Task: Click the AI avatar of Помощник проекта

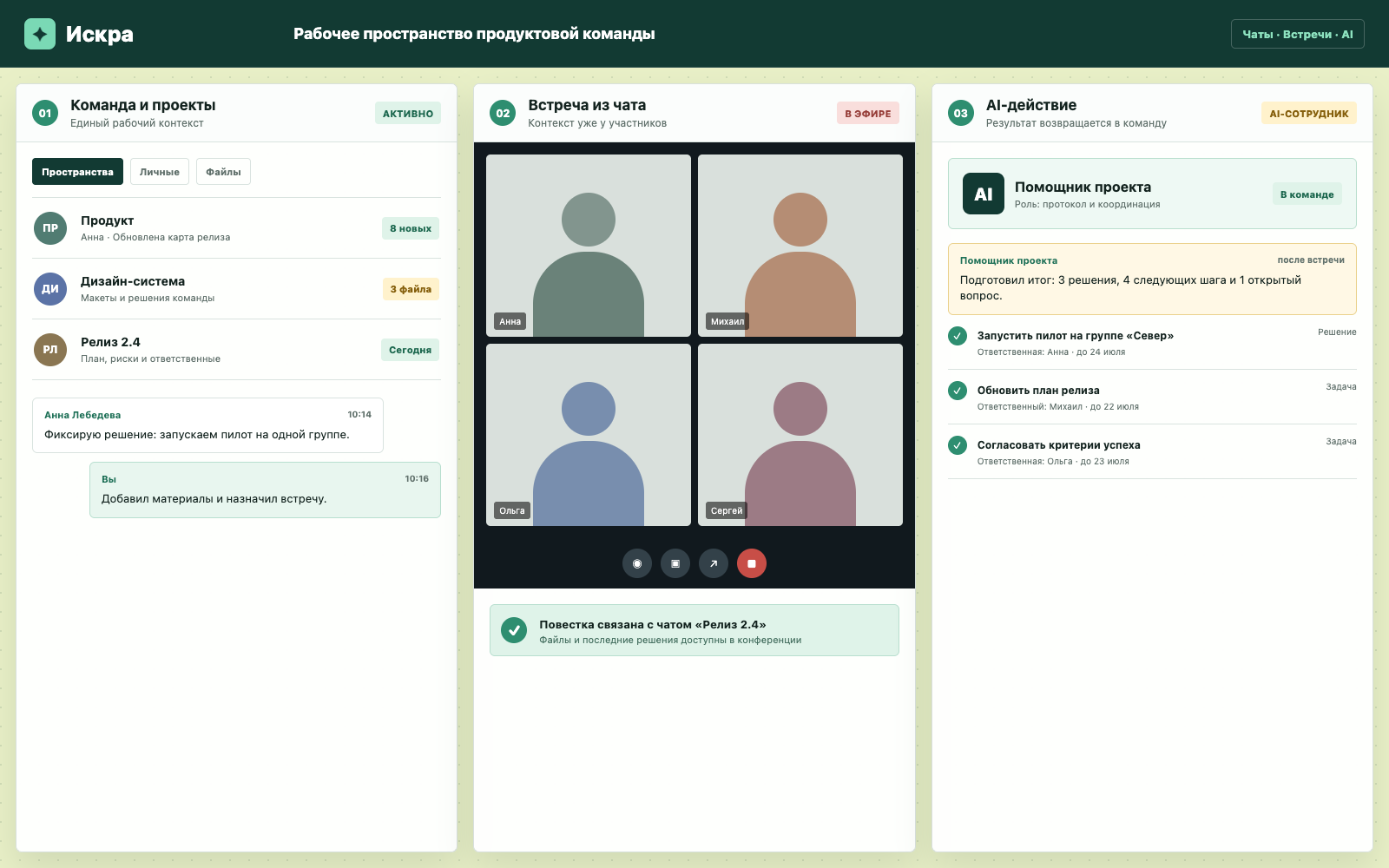Action: pyautogui.click(x=984, y=194)
